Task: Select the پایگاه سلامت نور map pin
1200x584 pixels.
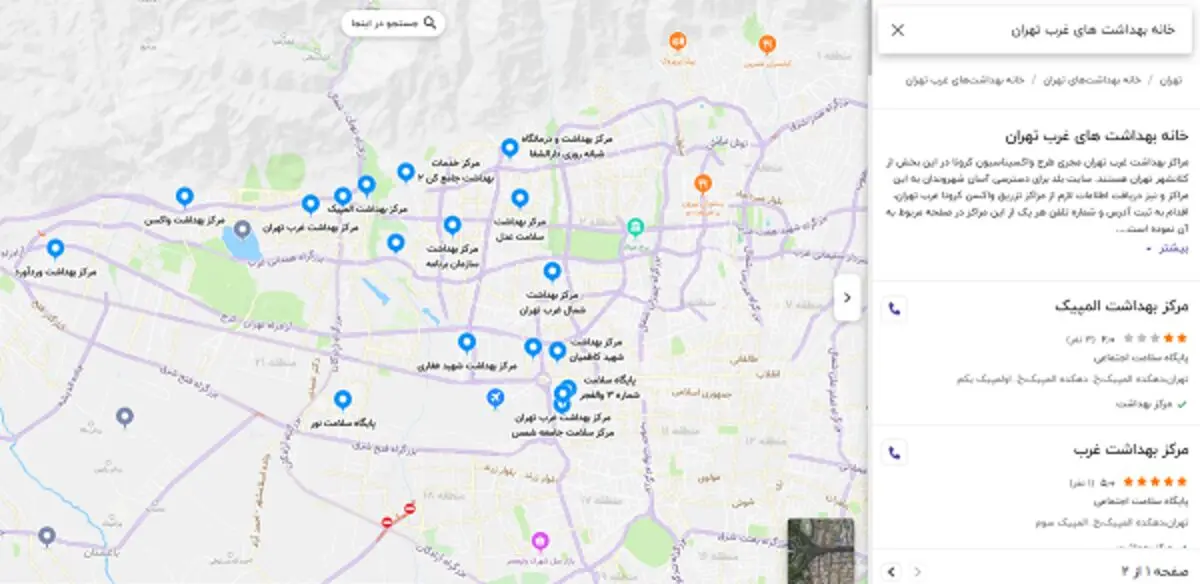Action: [343, 401]
